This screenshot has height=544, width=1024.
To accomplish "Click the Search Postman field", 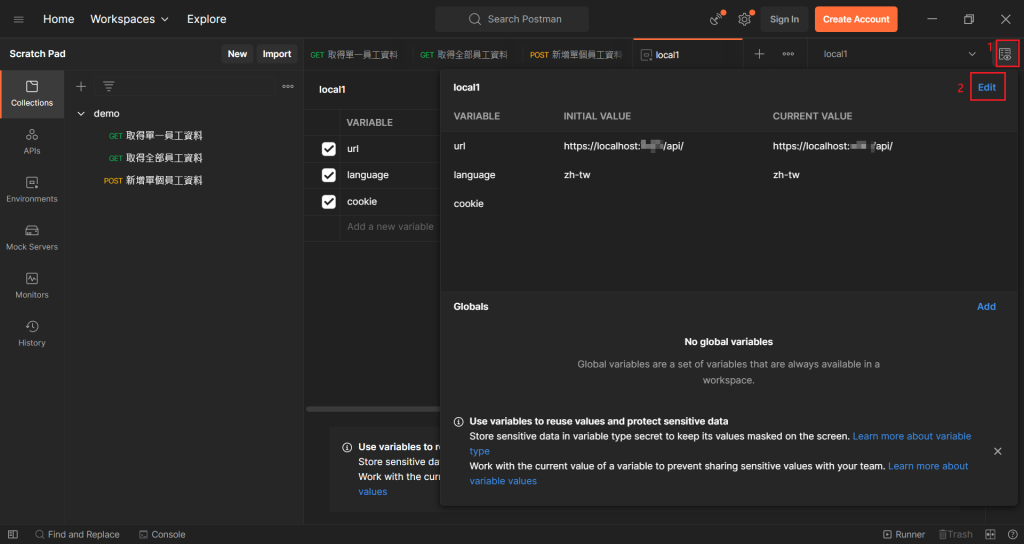I will pyautogui.click(x=512, y=20).
